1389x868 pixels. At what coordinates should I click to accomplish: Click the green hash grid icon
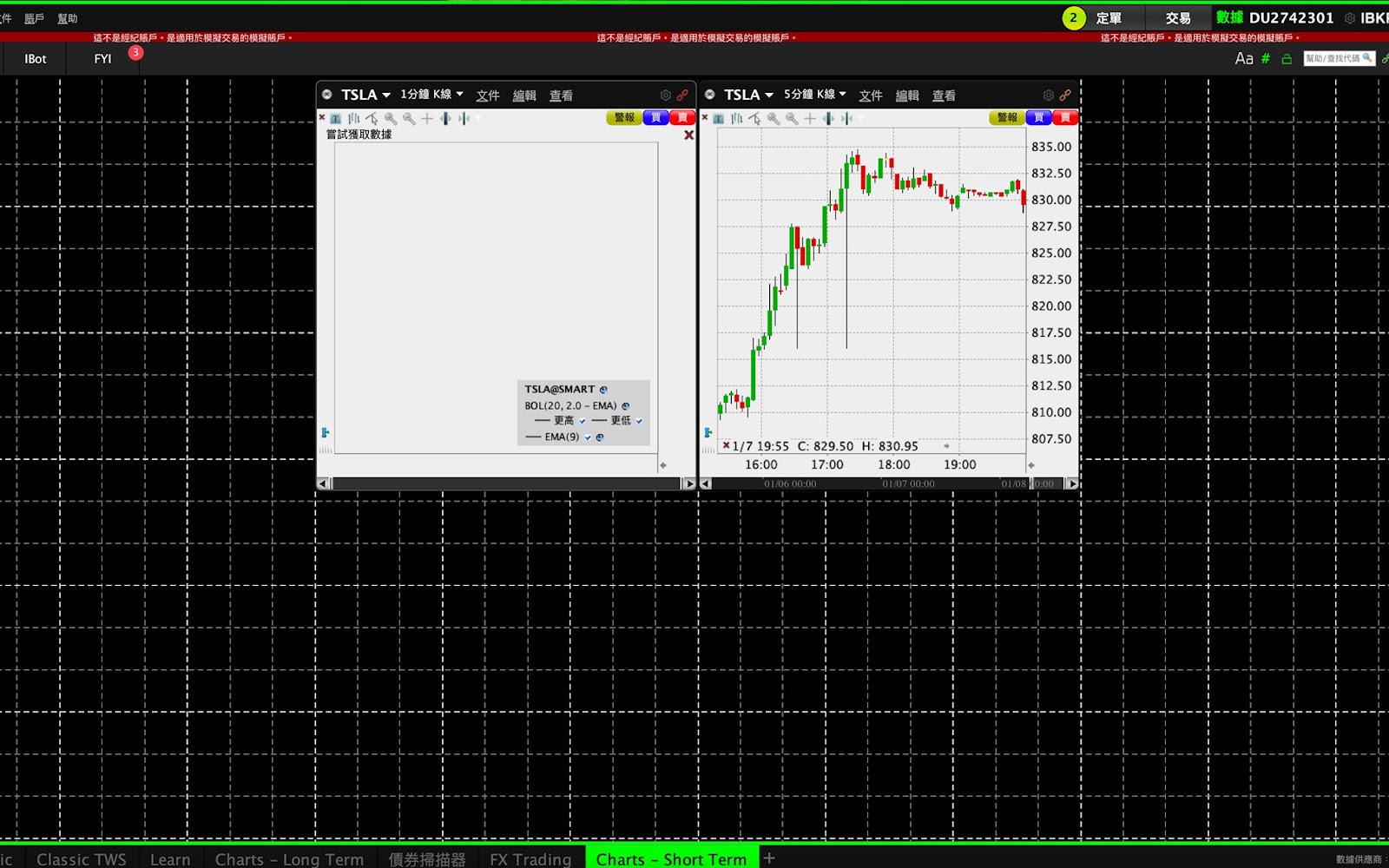pyautogui.click(x=1266, y=58)
